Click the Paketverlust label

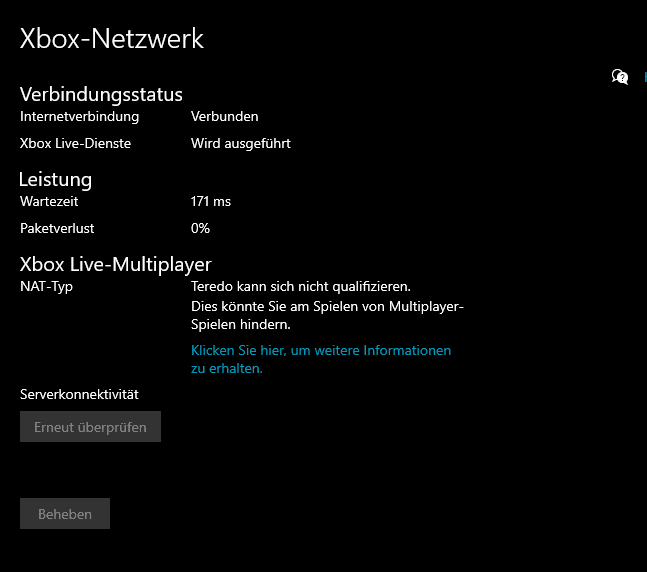(57, 228)
